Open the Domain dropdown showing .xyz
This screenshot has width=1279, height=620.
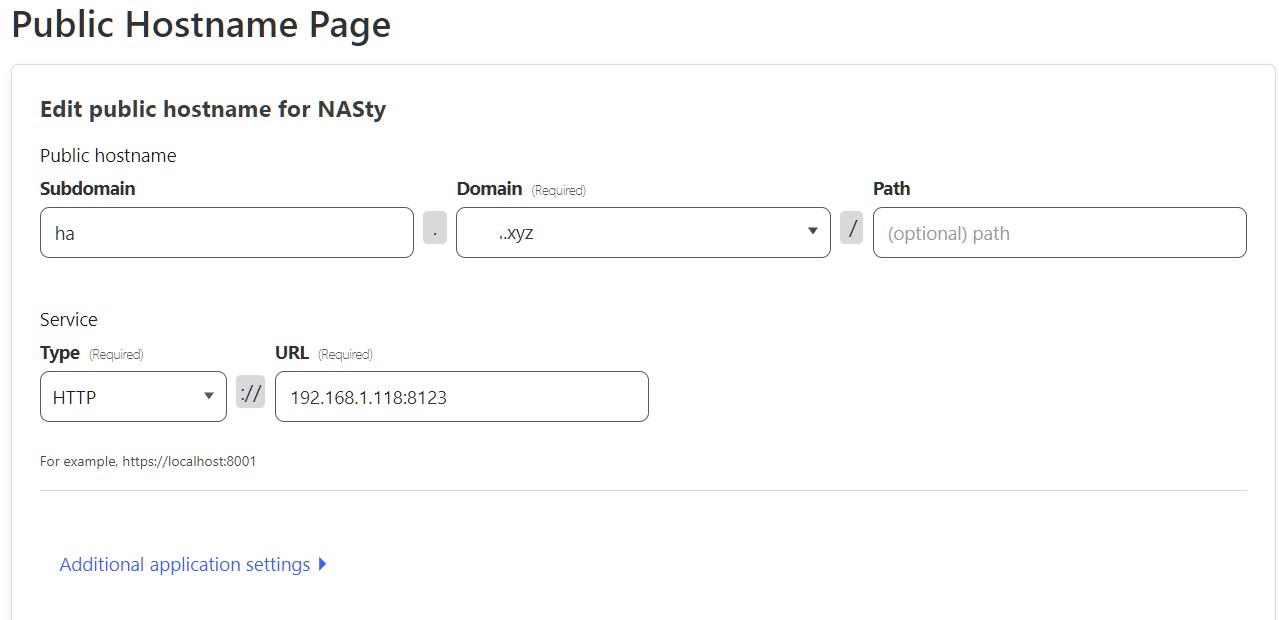pos(643,232)
